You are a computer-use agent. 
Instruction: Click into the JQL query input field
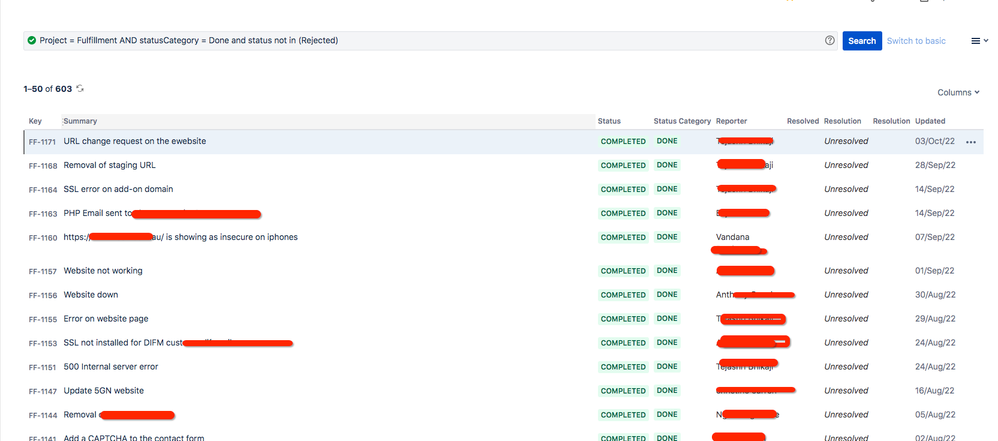tap(430, 40)
